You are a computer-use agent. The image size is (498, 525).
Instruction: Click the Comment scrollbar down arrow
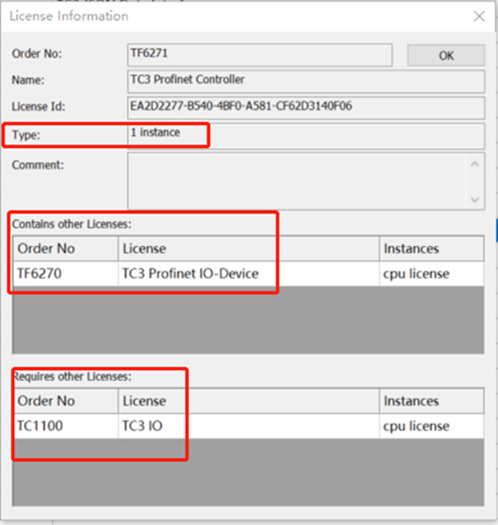[475, 200]
